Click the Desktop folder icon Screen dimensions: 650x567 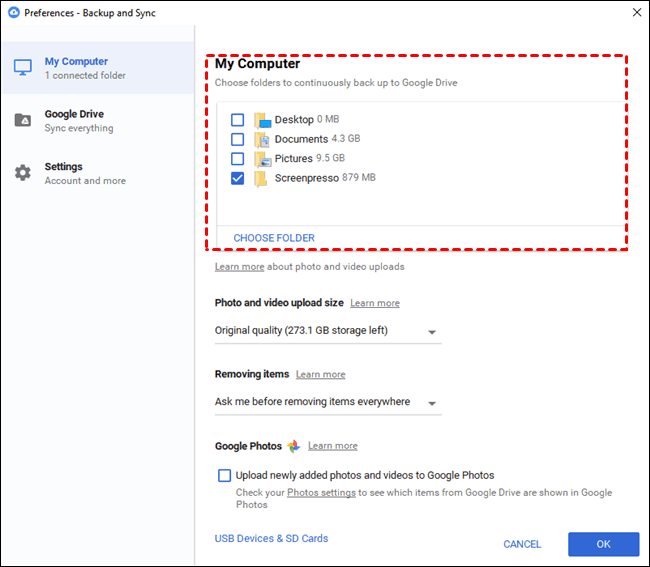pyautogui.click(x=262, y=120)
